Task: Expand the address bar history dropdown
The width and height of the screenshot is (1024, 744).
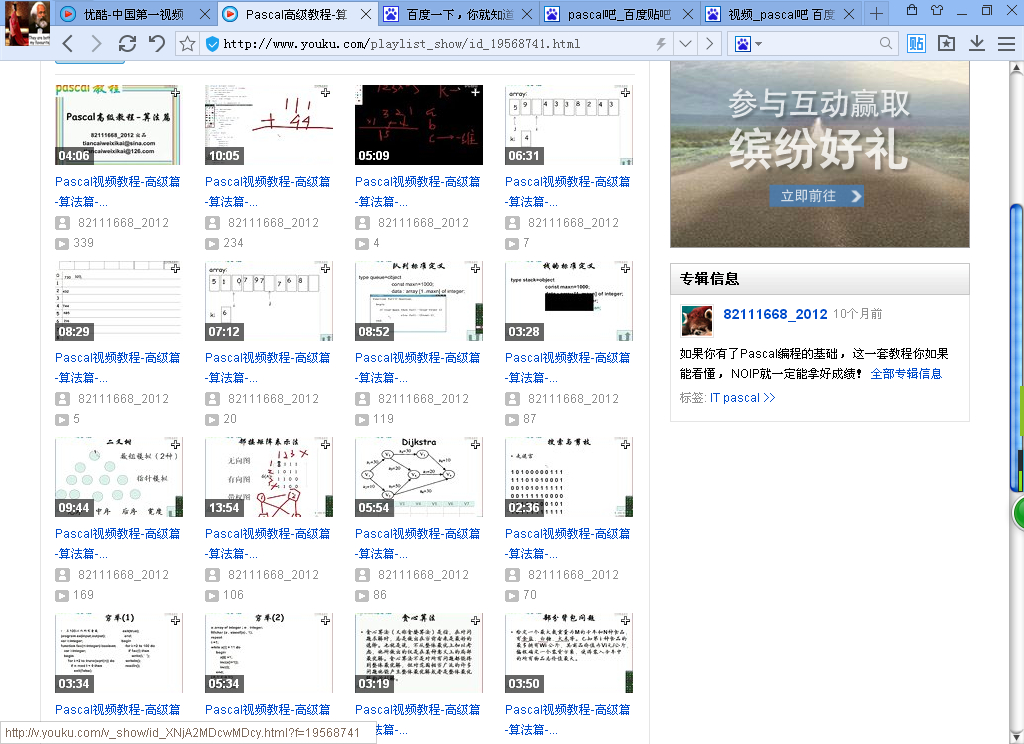Action: click(685, 44)
